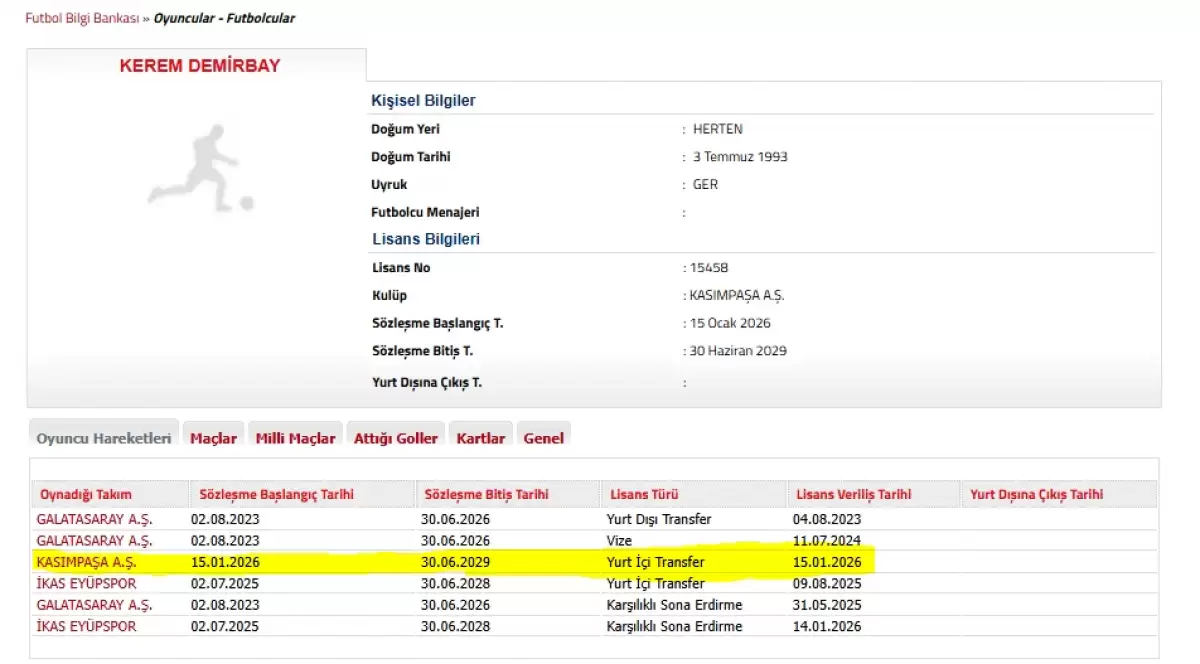Open the Futbol Bilgi Bankası breadcrumb link
Image resolution: width=1200 pixels, height=664 pixels.
[82, 18]
